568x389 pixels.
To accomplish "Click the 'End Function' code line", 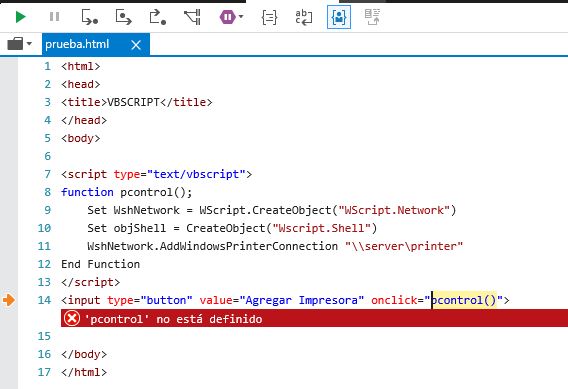I will tap(100, 264).
